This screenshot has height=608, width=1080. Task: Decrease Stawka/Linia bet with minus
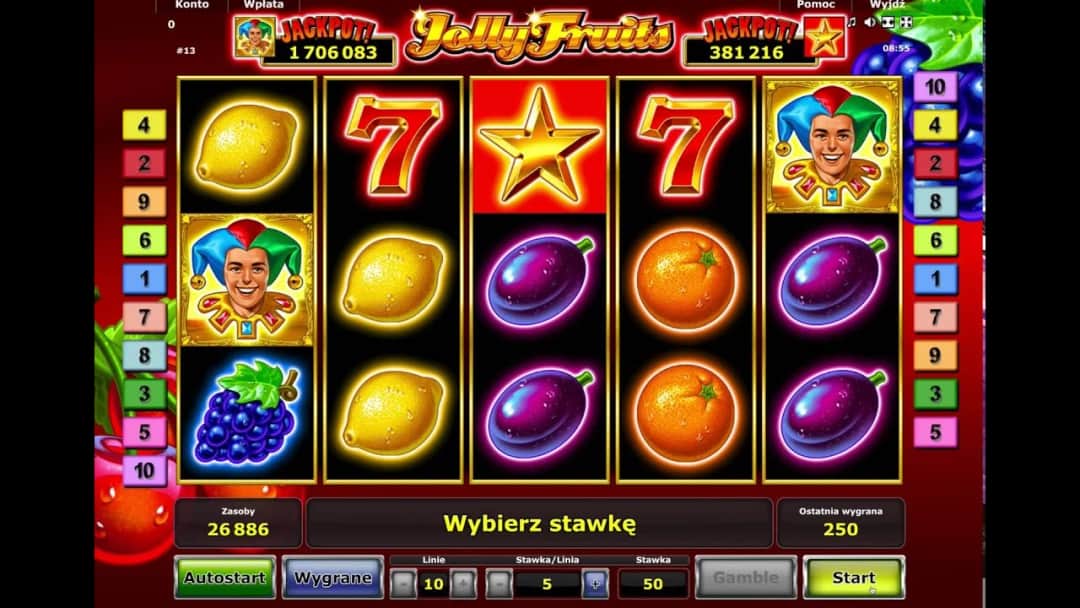(x=499, y=584)
